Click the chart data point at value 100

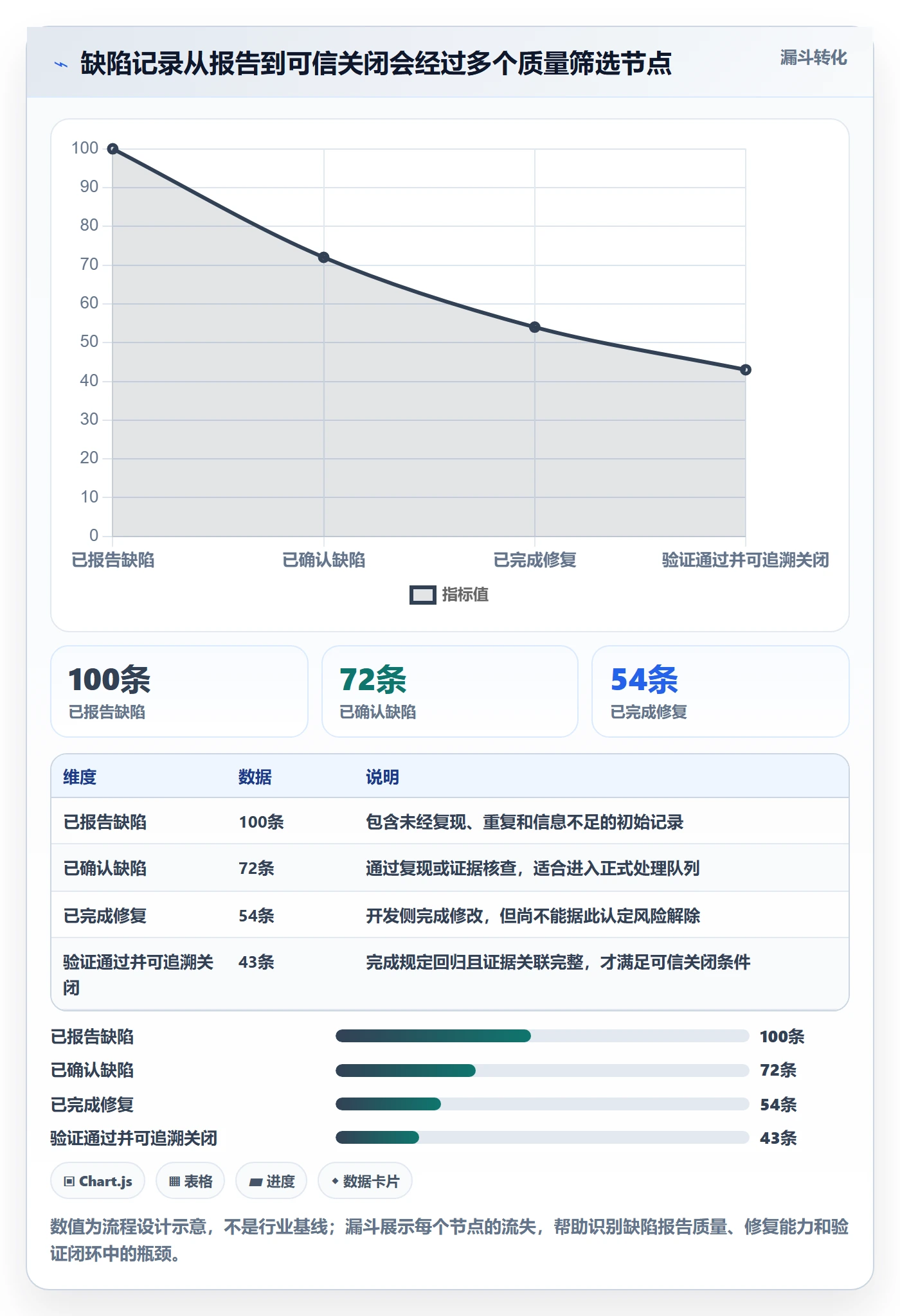113,149
